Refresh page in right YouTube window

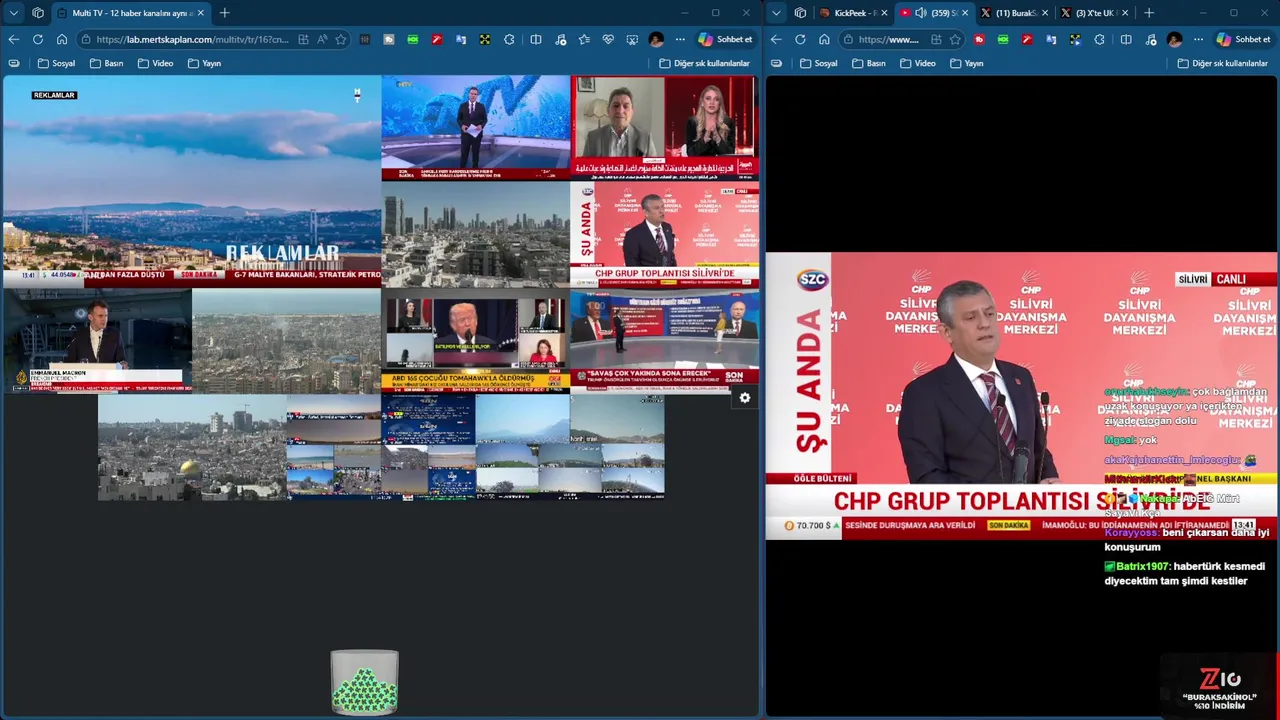(799, 39)
